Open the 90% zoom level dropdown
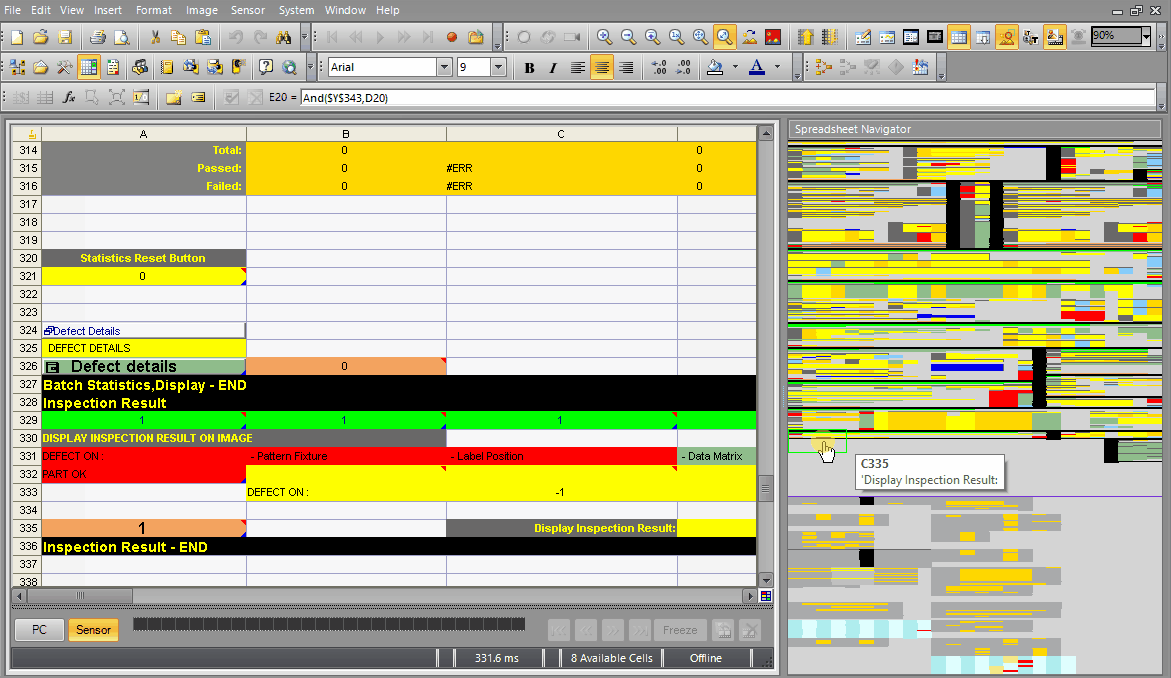Image resolution: width=1171 pixels, height=678 pixels. 1145,37
